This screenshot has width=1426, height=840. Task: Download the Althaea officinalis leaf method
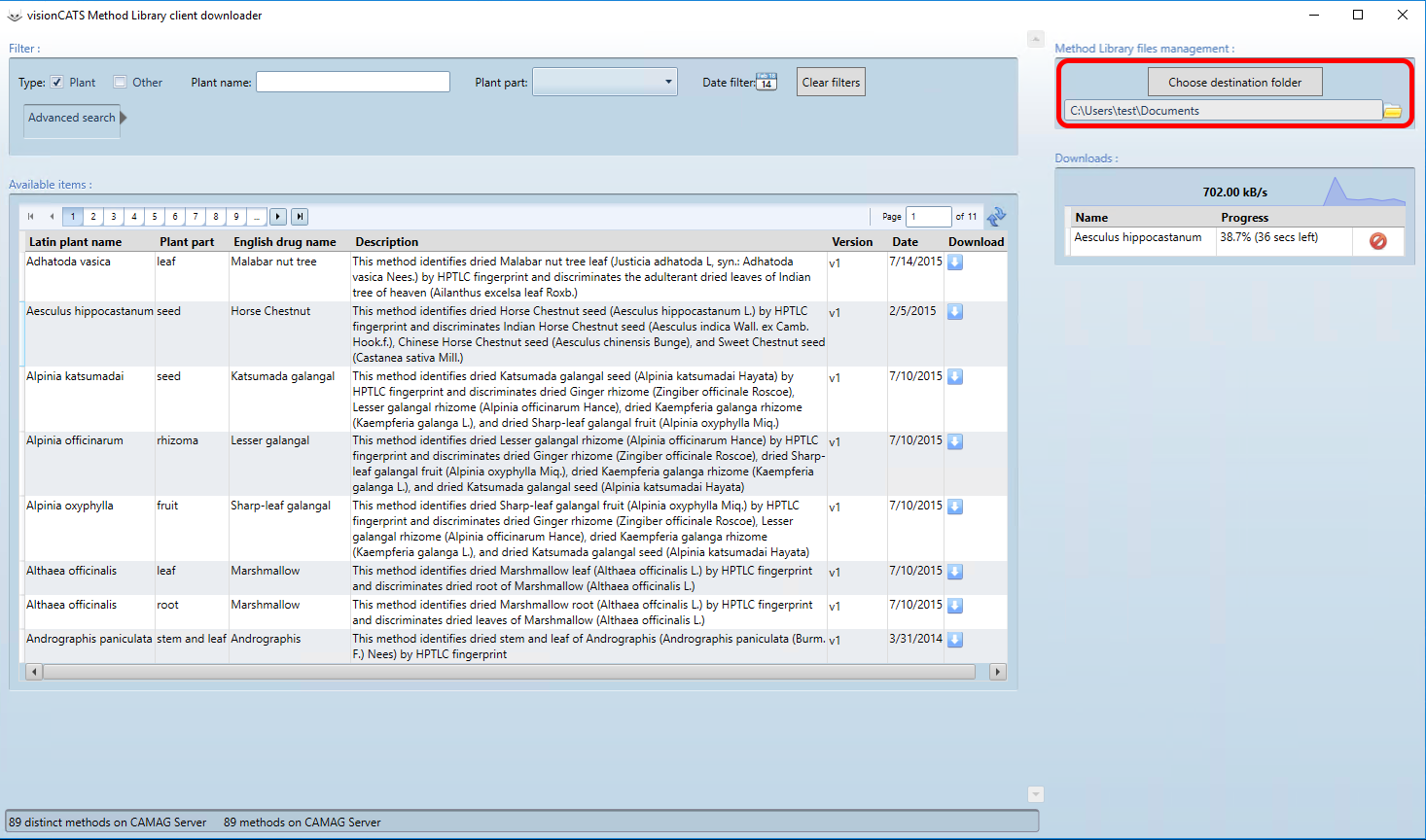click(955, 572)
